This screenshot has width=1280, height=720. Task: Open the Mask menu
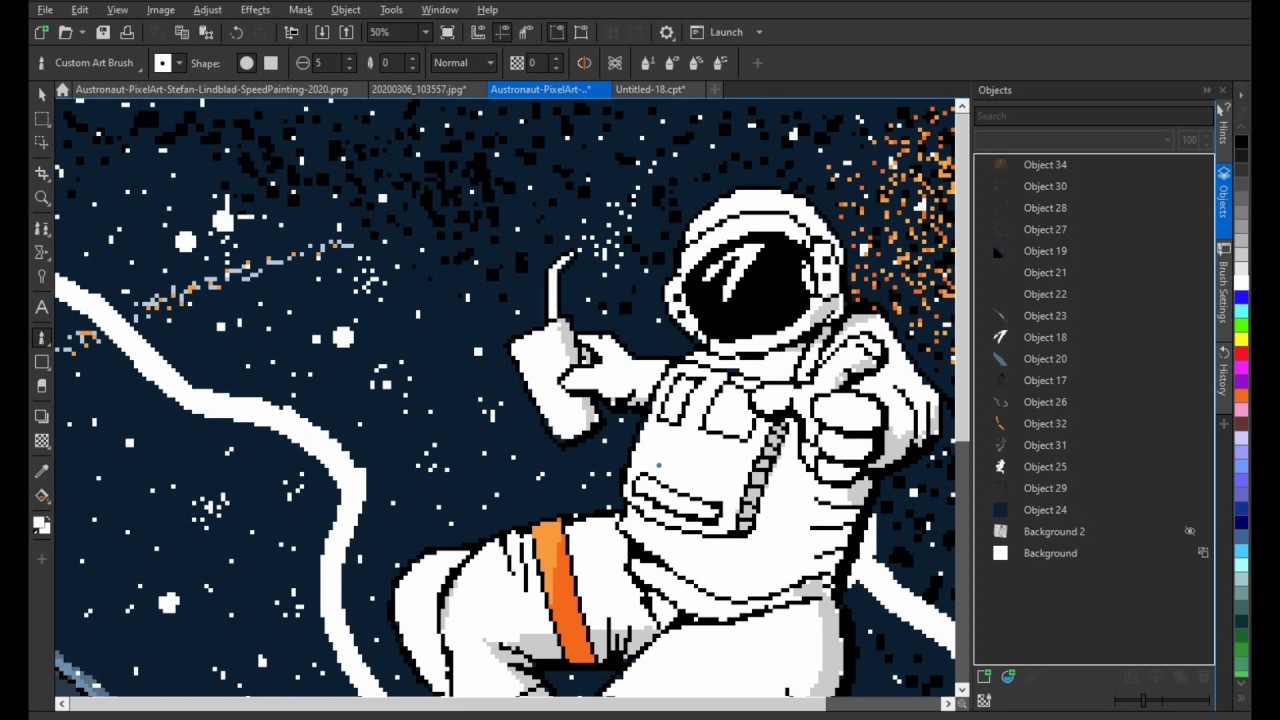(300, 10)
